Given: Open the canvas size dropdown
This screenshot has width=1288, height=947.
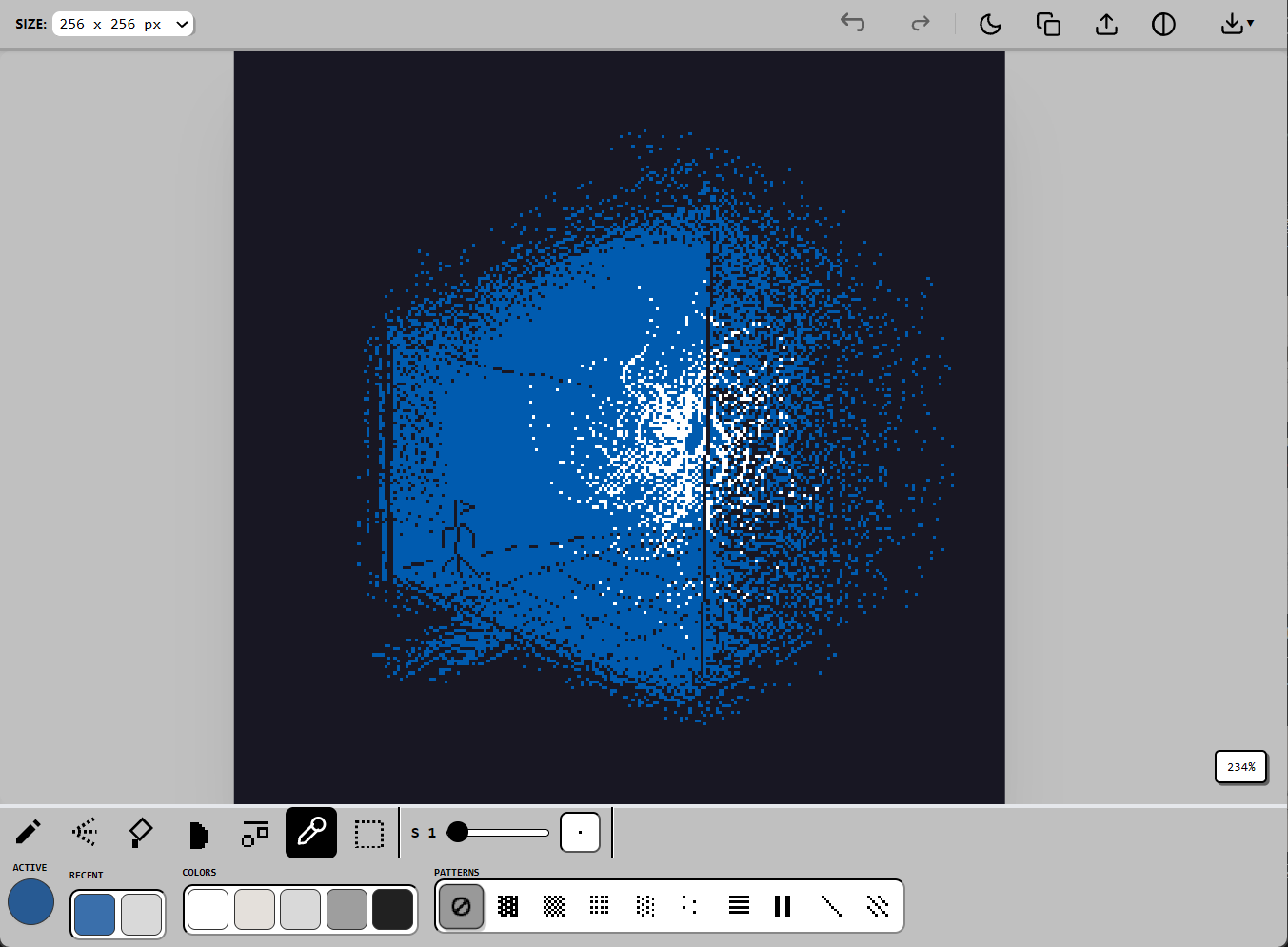Looking at the screenshot, I should click(123, 24).
